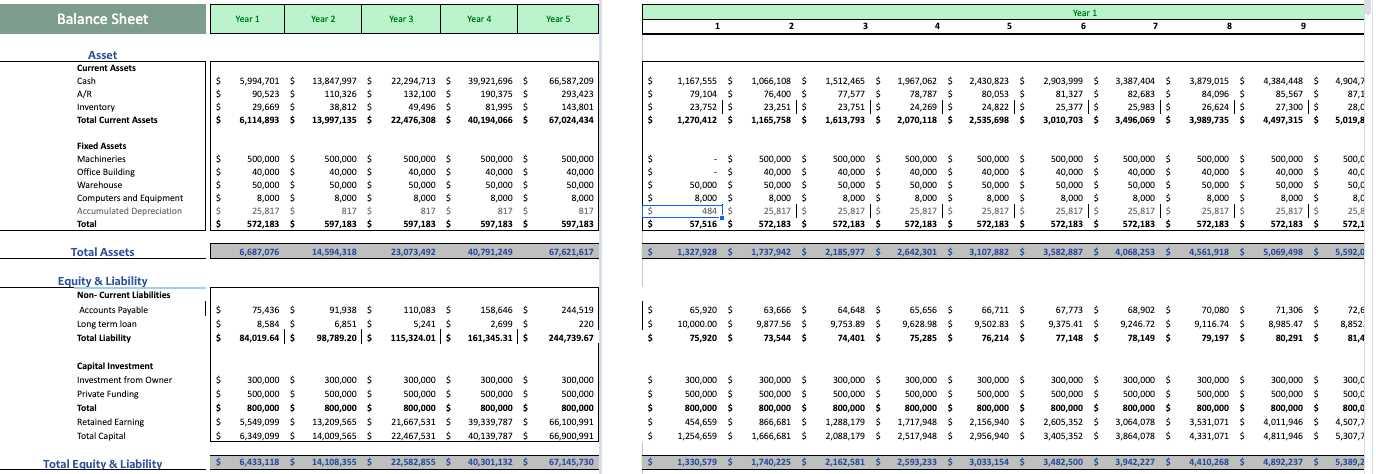Image resolution: width=1376 pixels, height=474 pixels.
Task: Select monthly current assets total 3,010,703
Action: click(x=1070, y=120)
